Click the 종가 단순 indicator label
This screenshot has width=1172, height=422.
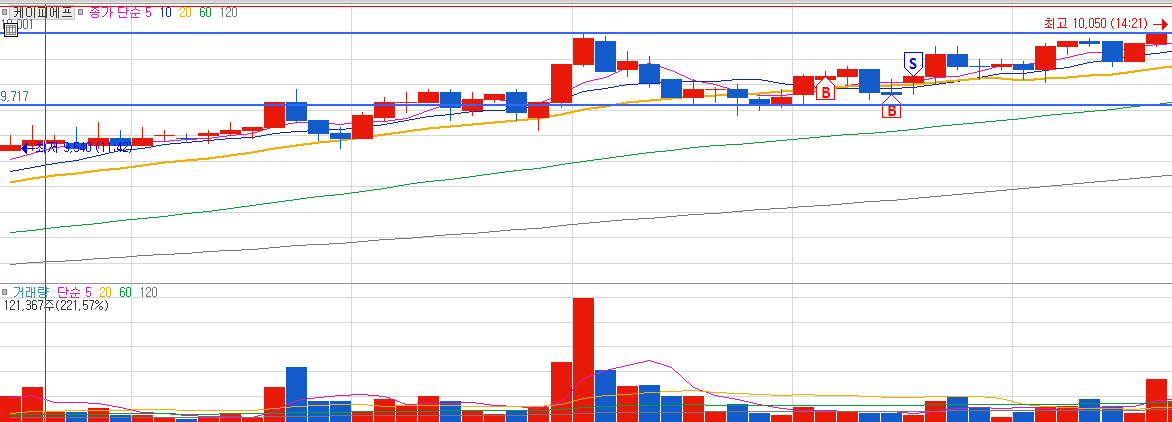114,13
